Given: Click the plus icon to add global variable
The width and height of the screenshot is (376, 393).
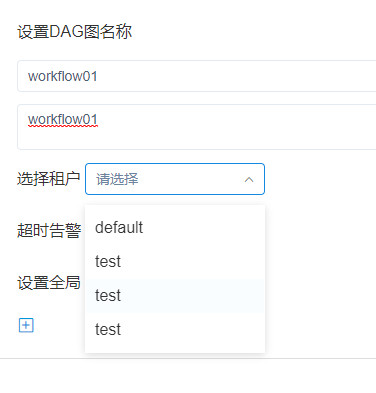Looking at the screenshot, I should pos(26,325).
